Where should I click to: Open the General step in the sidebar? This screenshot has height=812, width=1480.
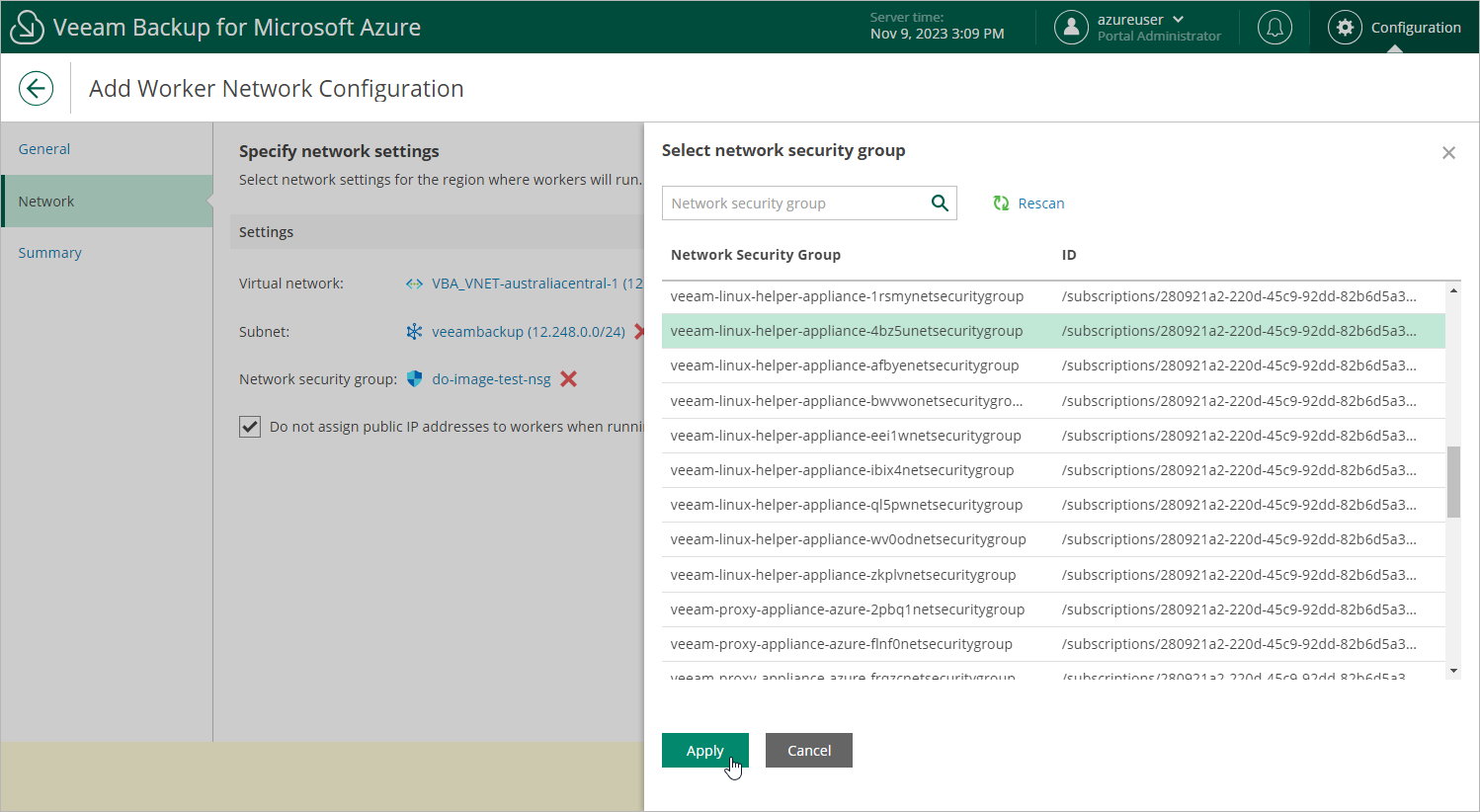44,149
